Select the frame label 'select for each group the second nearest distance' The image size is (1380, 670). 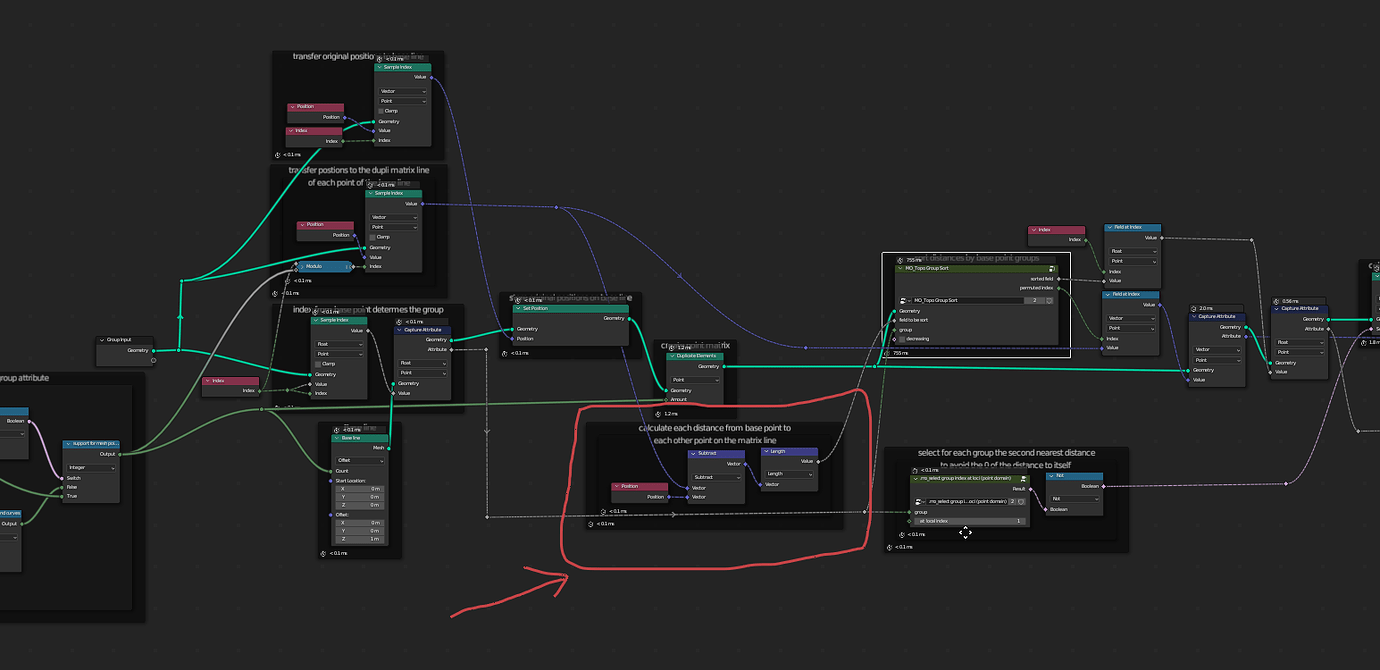[x=1007, y=453]
